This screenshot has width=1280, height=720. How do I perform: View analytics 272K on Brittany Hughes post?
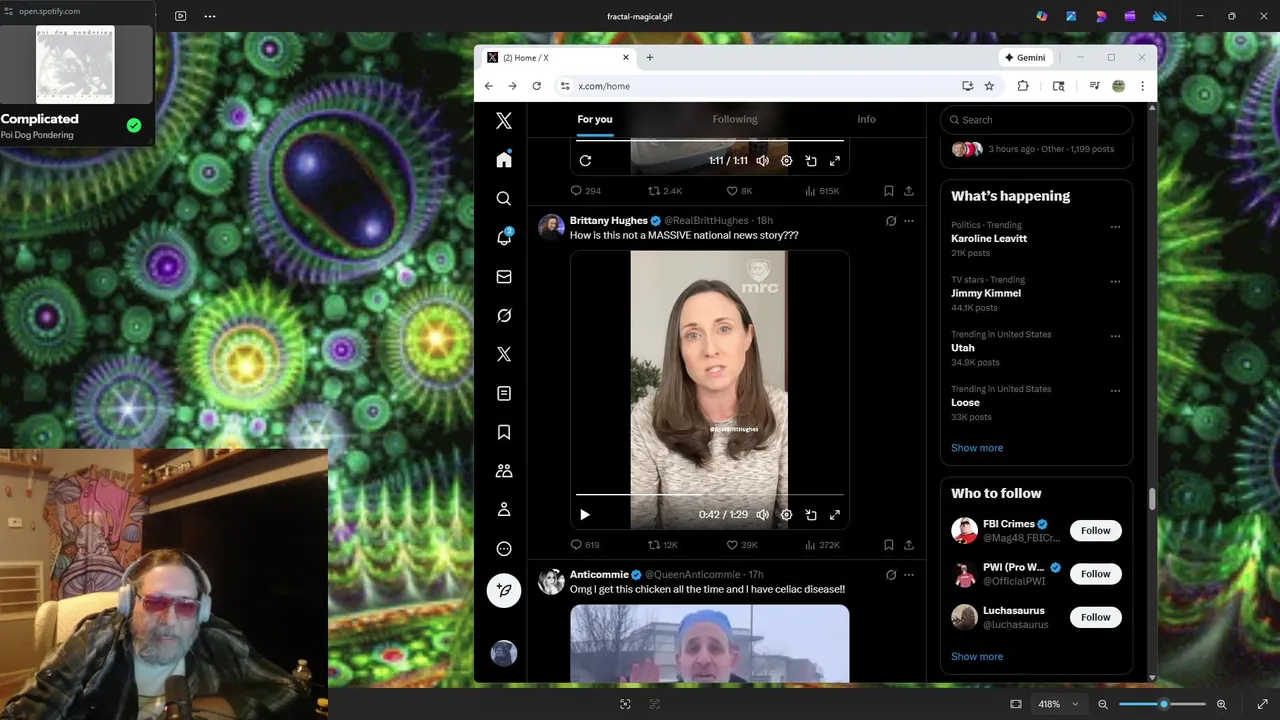823,545
